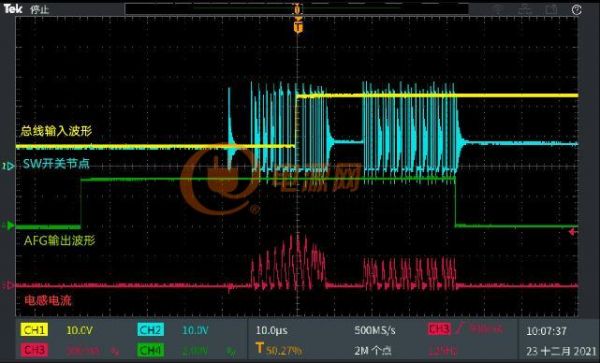
Task: Select the orange trigger position T marker
Action: (x=298, y=27)
